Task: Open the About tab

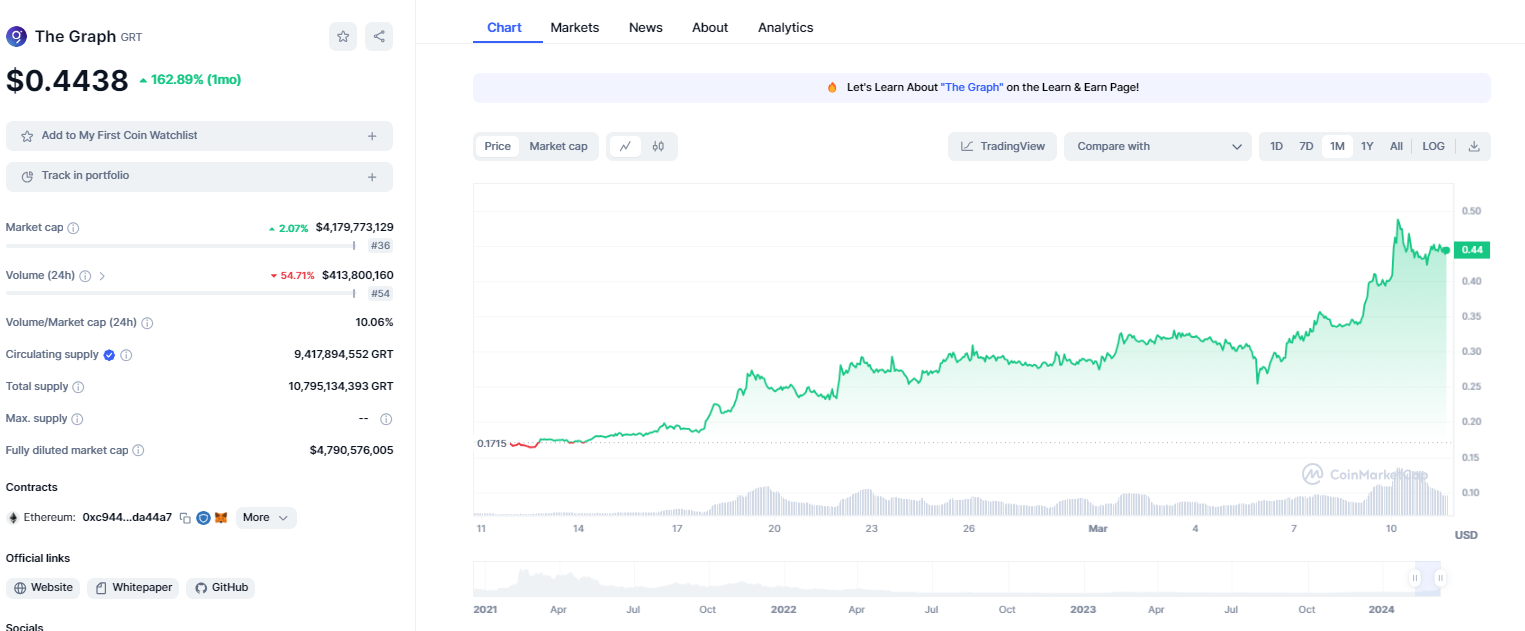Action: point(710,27)
